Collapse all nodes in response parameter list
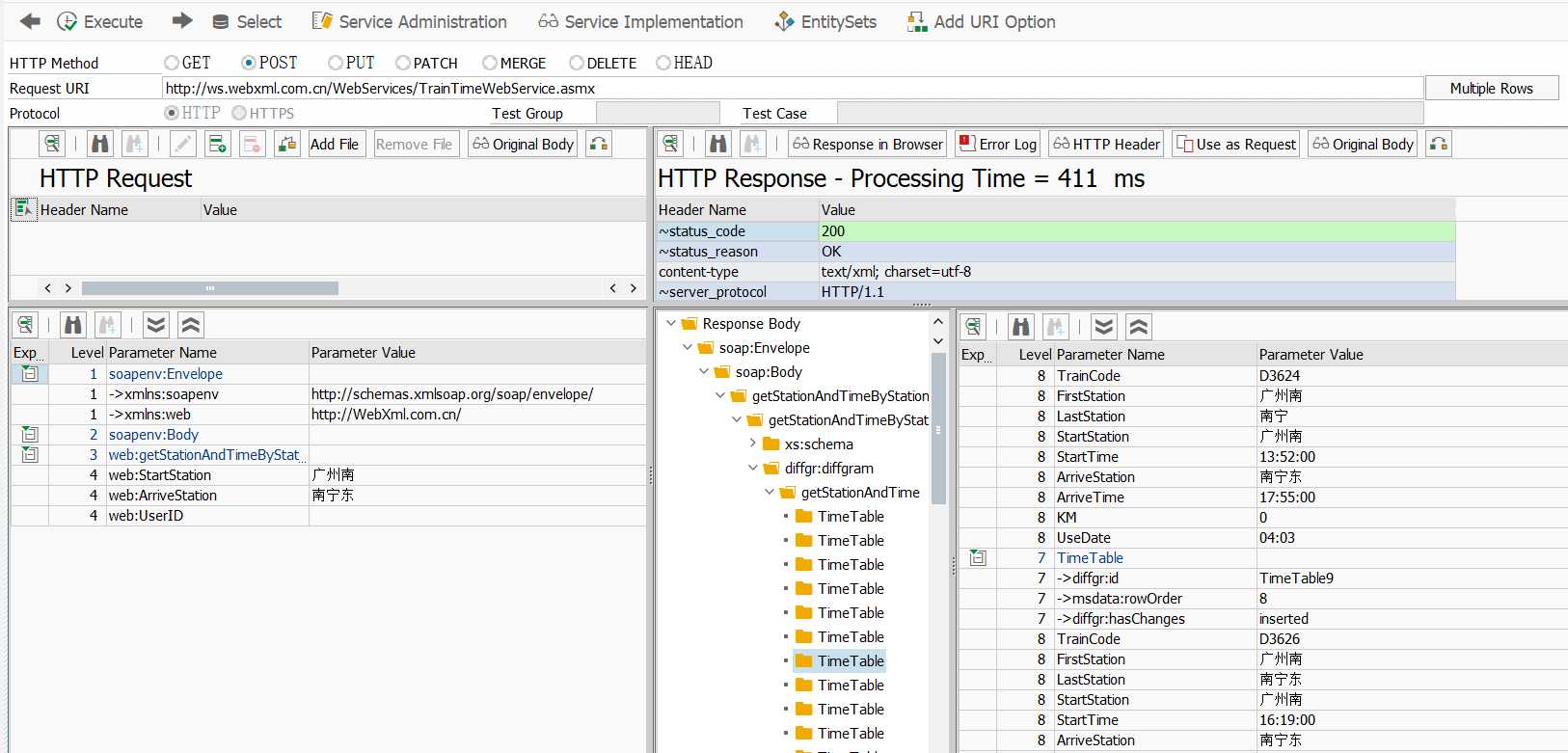The height and width of the screenshot is (753, 1568). coord(1139,327)
